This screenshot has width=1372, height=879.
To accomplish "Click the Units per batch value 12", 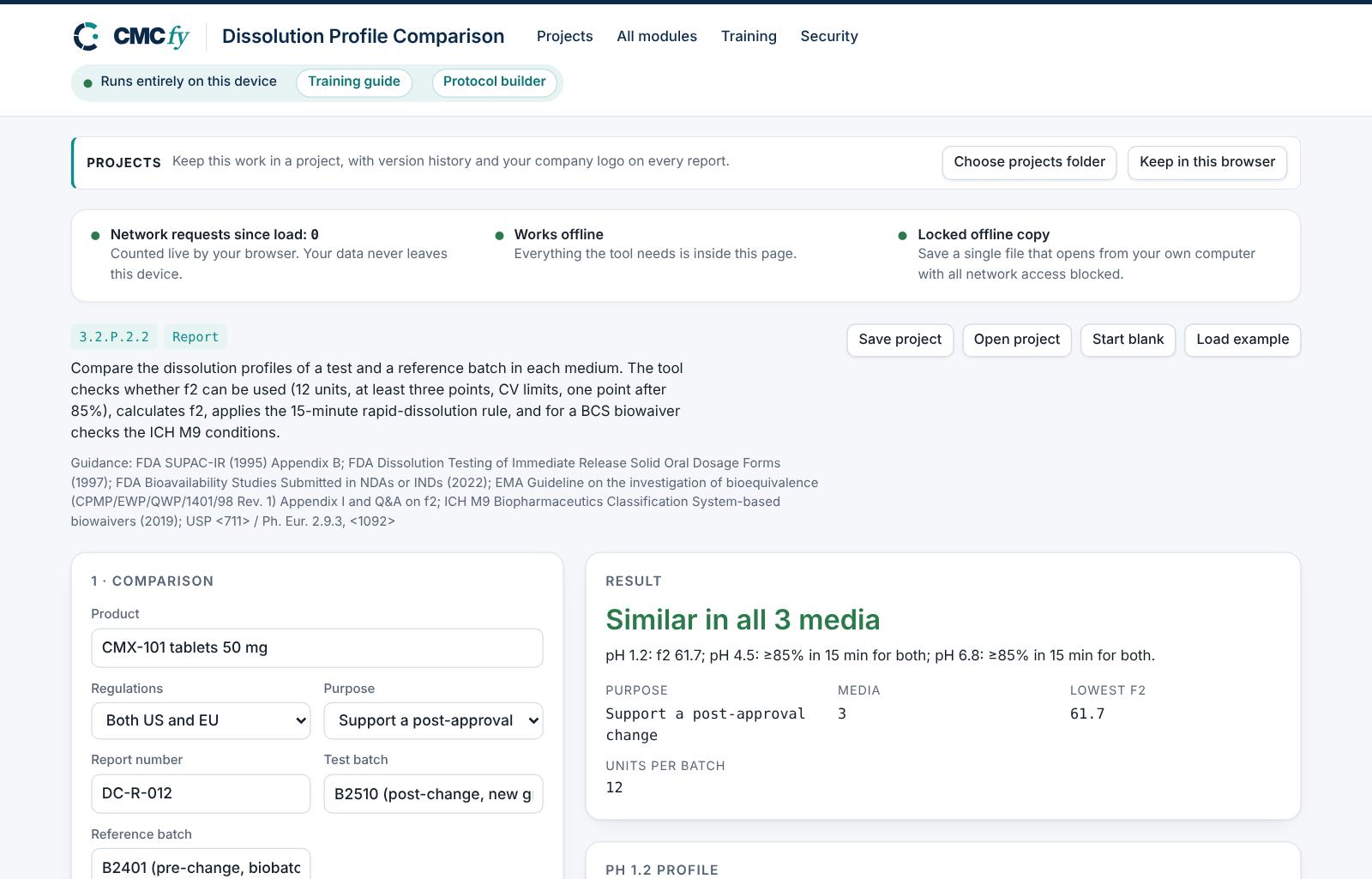I will point(614,787).
